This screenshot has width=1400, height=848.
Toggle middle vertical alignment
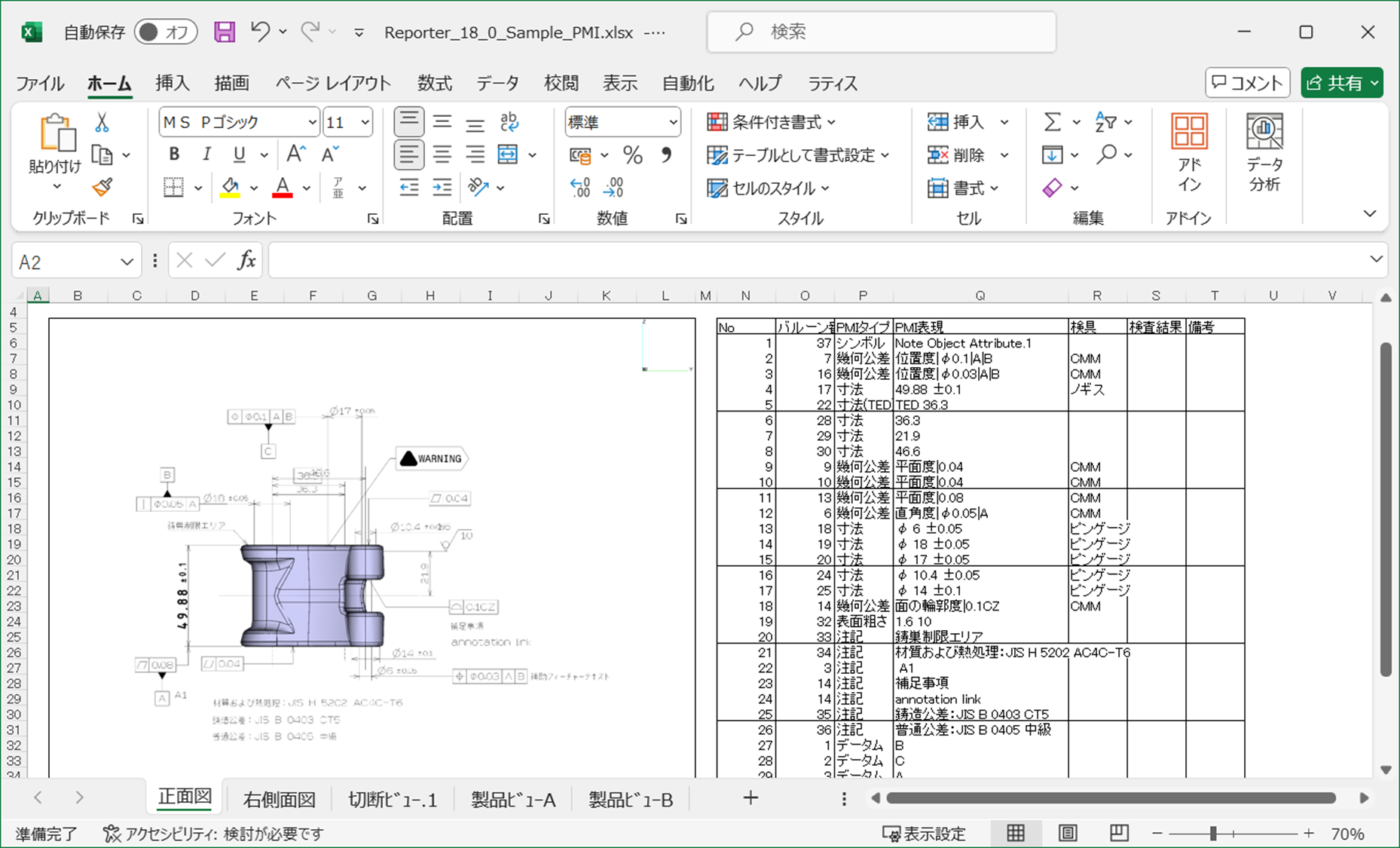tap(442, 122)
